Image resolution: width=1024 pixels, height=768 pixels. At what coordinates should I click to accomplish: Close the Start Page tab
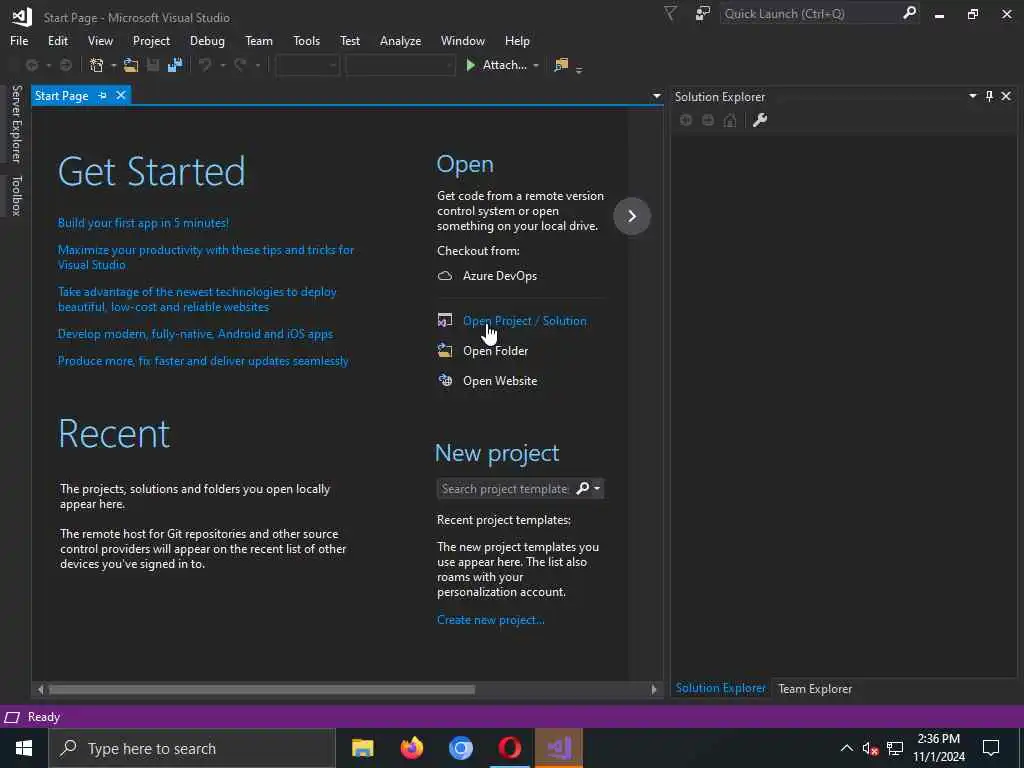(121, 96)
